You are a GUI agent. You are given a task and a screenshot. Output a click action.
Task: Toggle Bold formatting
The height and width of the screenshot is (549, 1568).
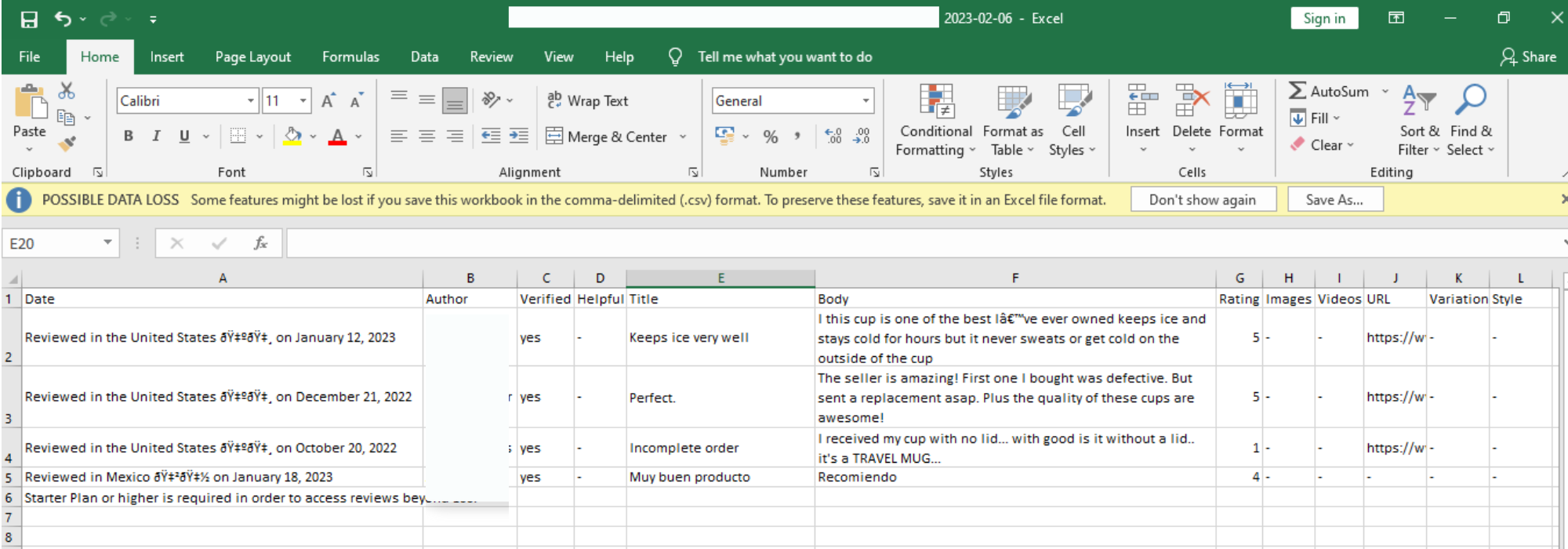[129, 136]
